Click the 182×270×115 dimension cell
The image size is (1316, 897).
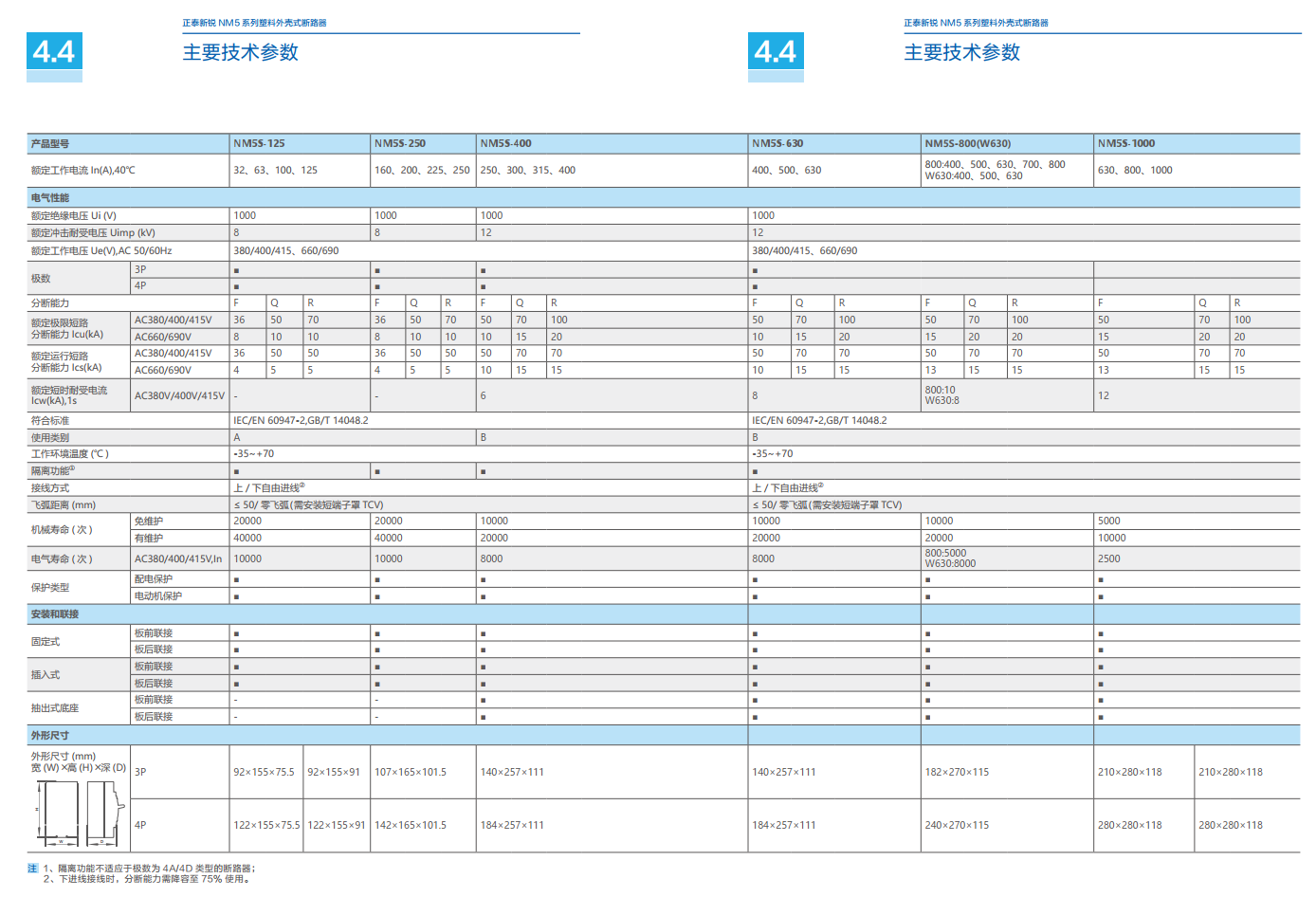click(x=957, y=773)
